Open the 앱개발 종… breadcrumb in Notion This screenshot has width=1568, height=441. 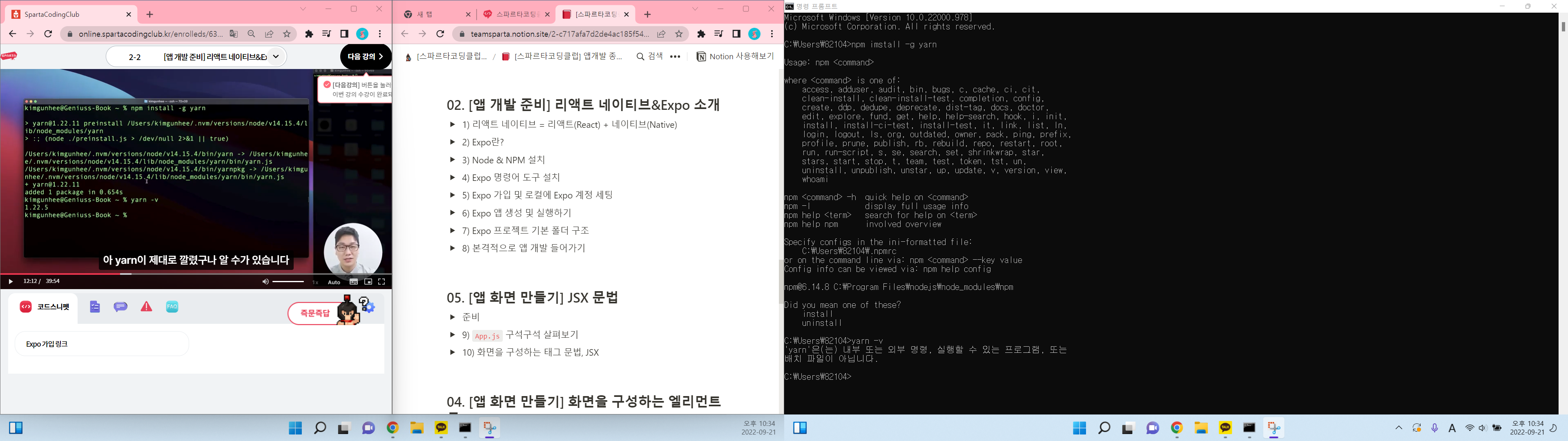coord(562,57)
